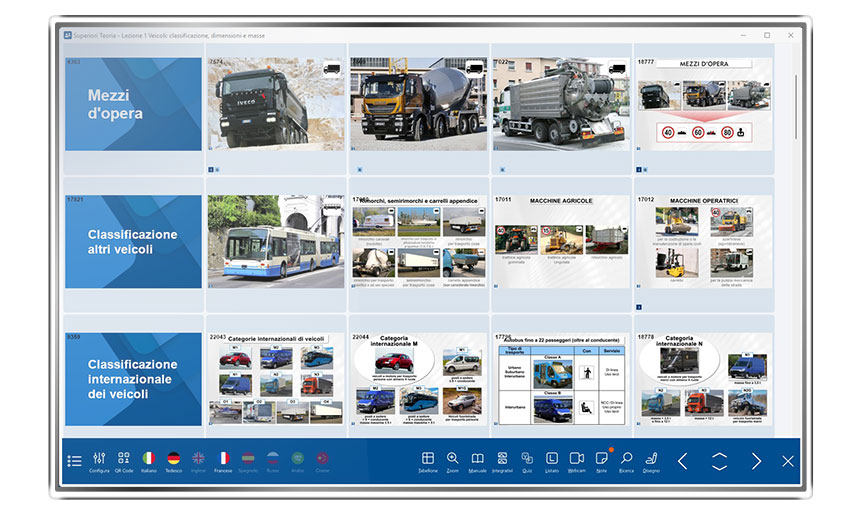The width and height of the screenshot is (850, 513).
Task: Go to previous slide with left chevron
Action: point(683,461)
